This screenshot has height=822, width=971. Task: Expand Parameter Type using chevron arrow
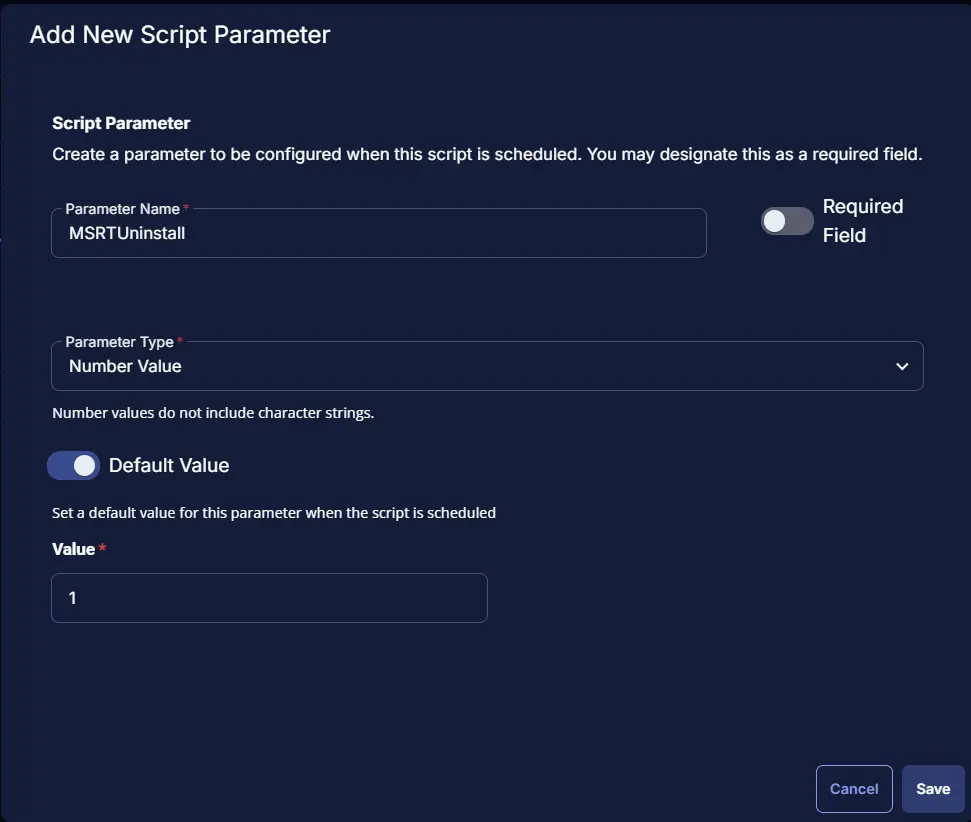(902, 366)
